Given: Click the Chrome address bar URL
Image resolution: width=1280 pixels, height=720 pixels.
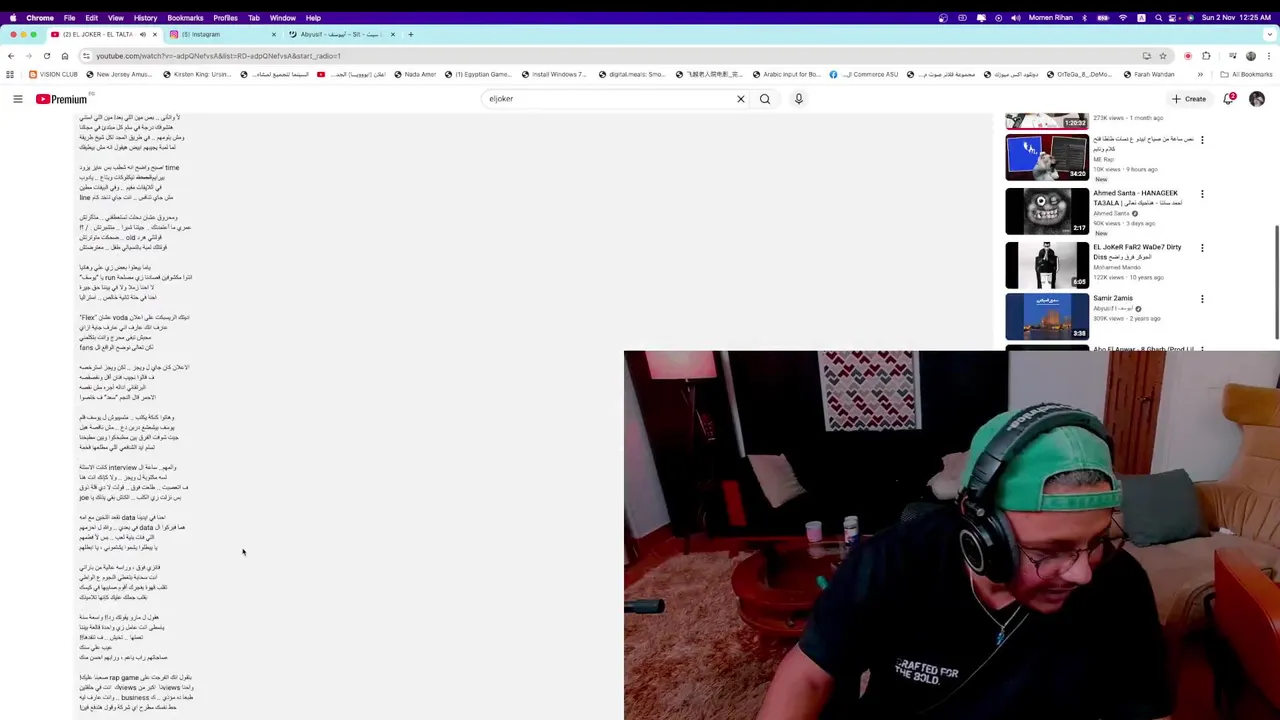Looking at the screenshot, I should [x=218, y=56].
